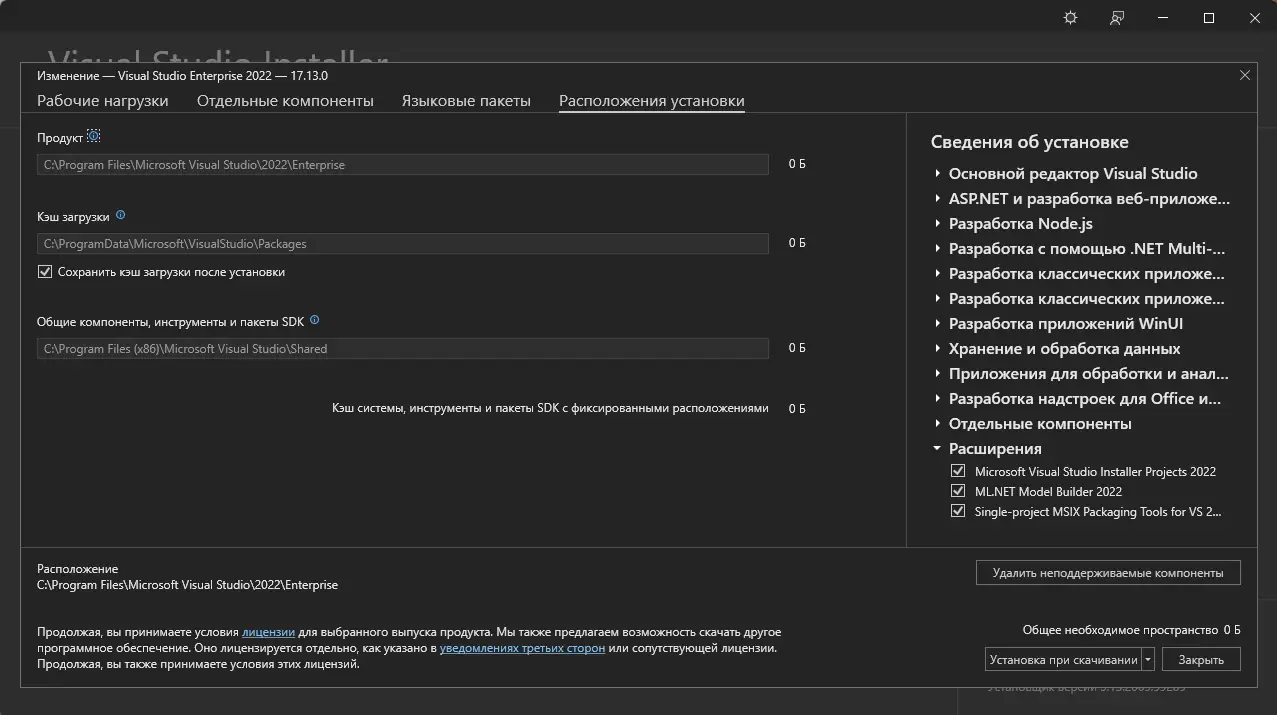Uncheck Single-project MSIX Packaging Tools checkbox
This screenshot has width=1277, height=715.
pyautogui.click(x=958, y=511)
